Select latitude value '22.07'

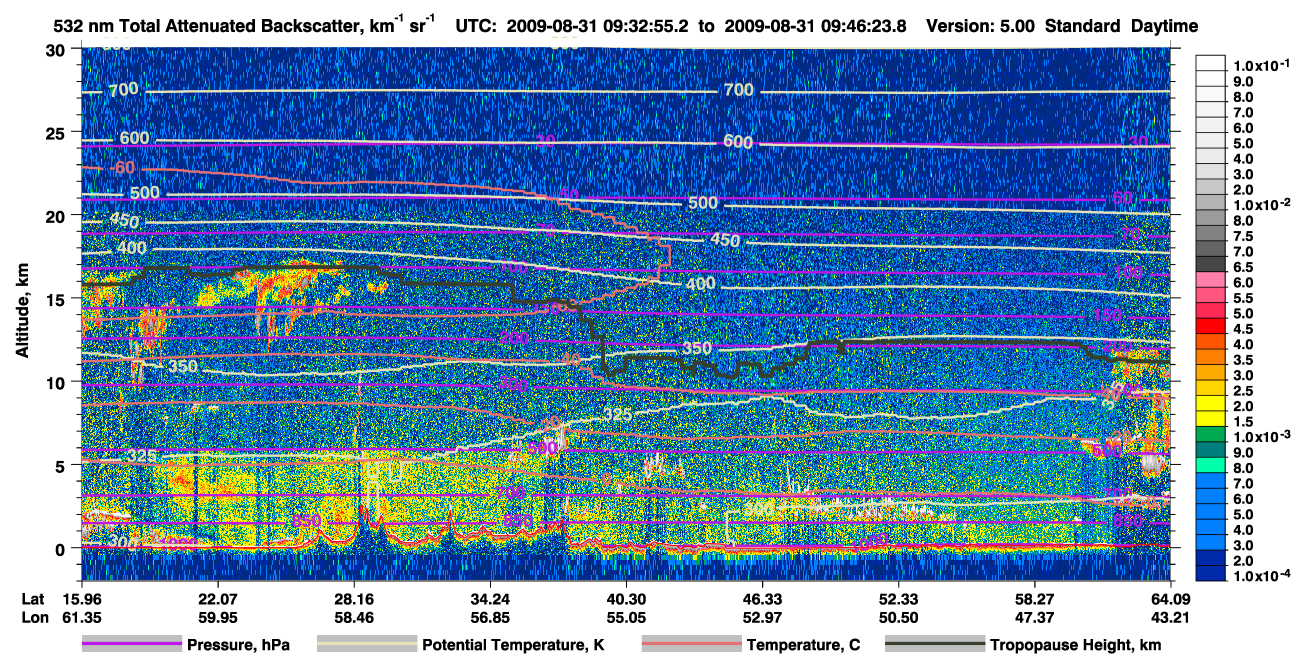coord(217,598)
